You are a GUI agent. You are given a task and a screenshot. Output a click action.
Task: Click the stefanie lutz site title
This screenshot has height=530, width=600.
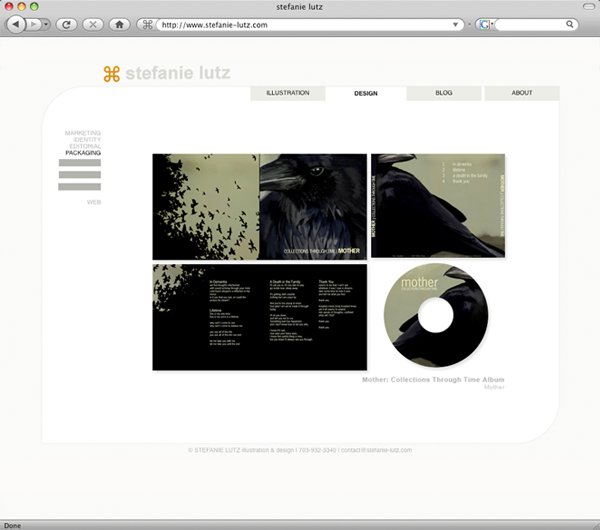(178, 73)
